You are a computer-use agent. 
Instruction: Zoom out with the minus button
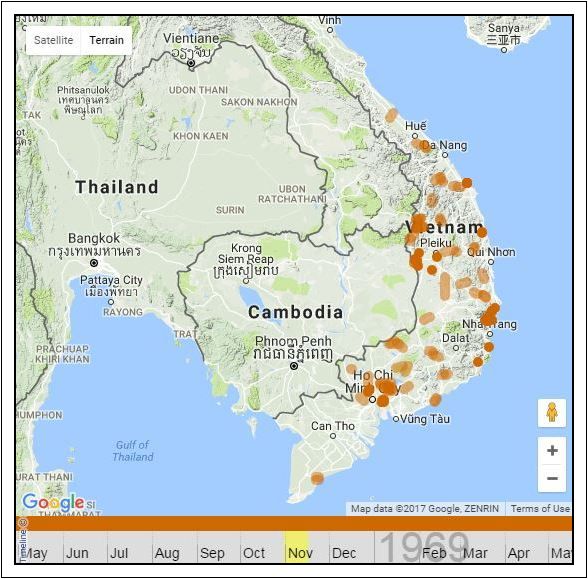(552, 478)
